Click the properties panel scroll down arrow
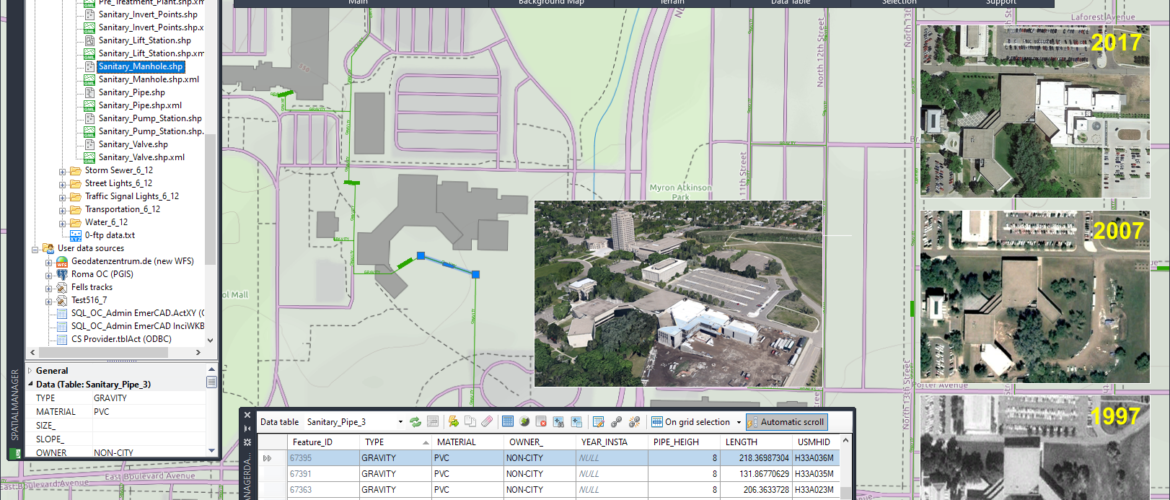This screenshot has height=500, width=1170. tap(212, 451)
